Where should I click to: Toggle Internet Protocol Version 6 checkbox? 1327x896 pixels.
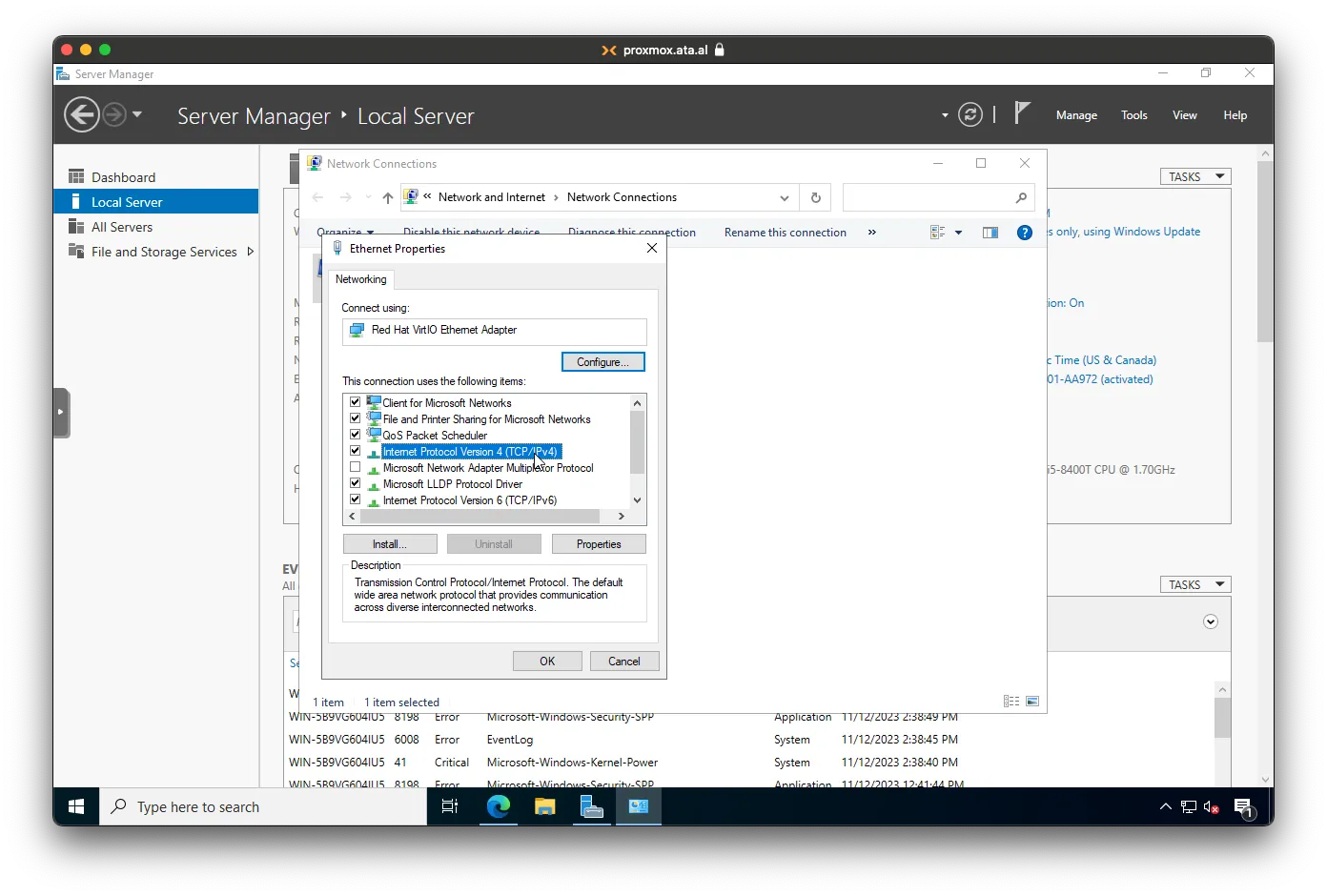click(356, 499)
